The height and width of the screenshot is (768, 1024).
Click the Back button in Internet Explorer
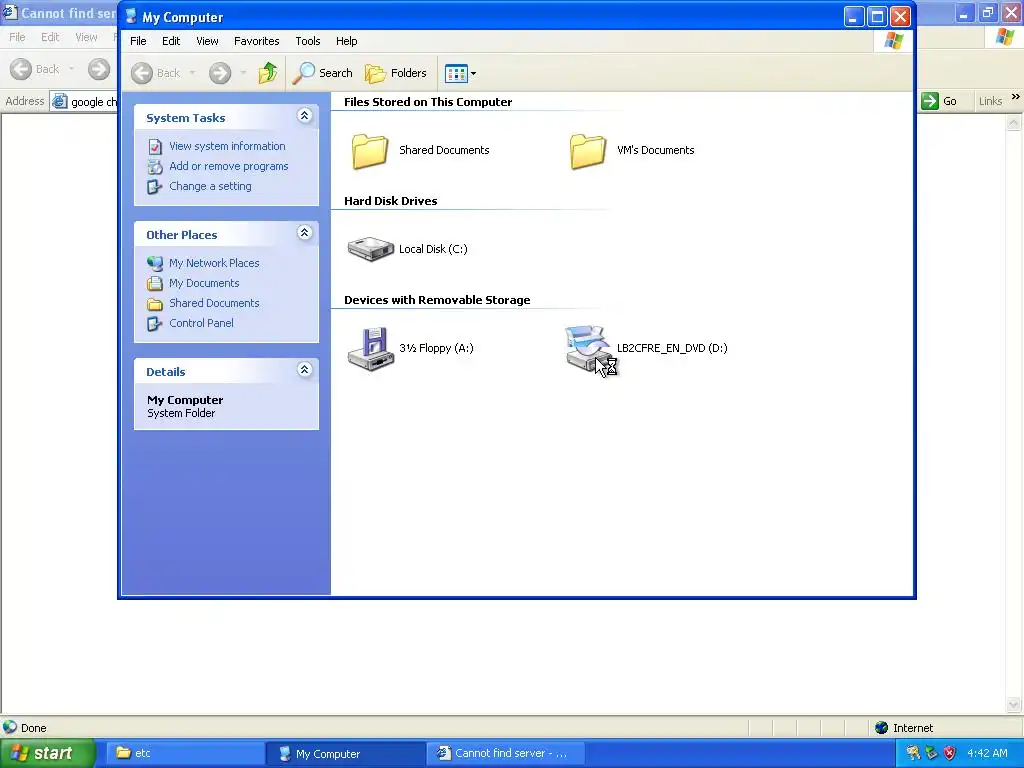pyautogui.click(x=35, y=69)
